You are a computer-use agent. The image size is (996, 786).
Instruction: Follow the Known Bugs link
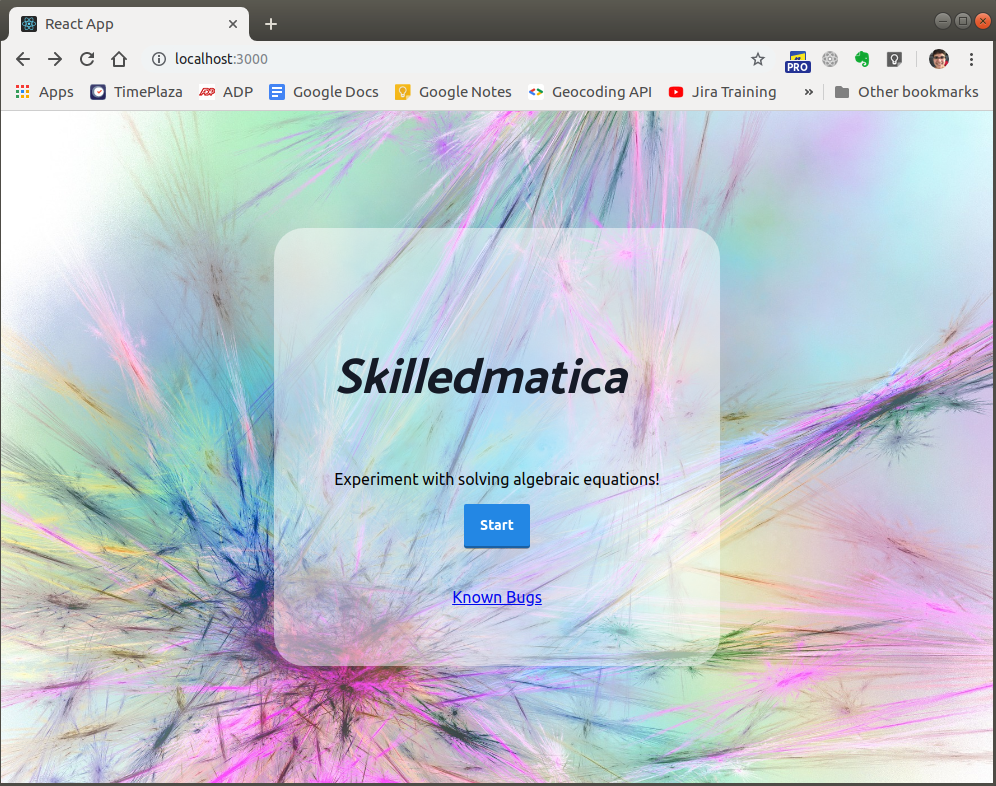(497, 597)
